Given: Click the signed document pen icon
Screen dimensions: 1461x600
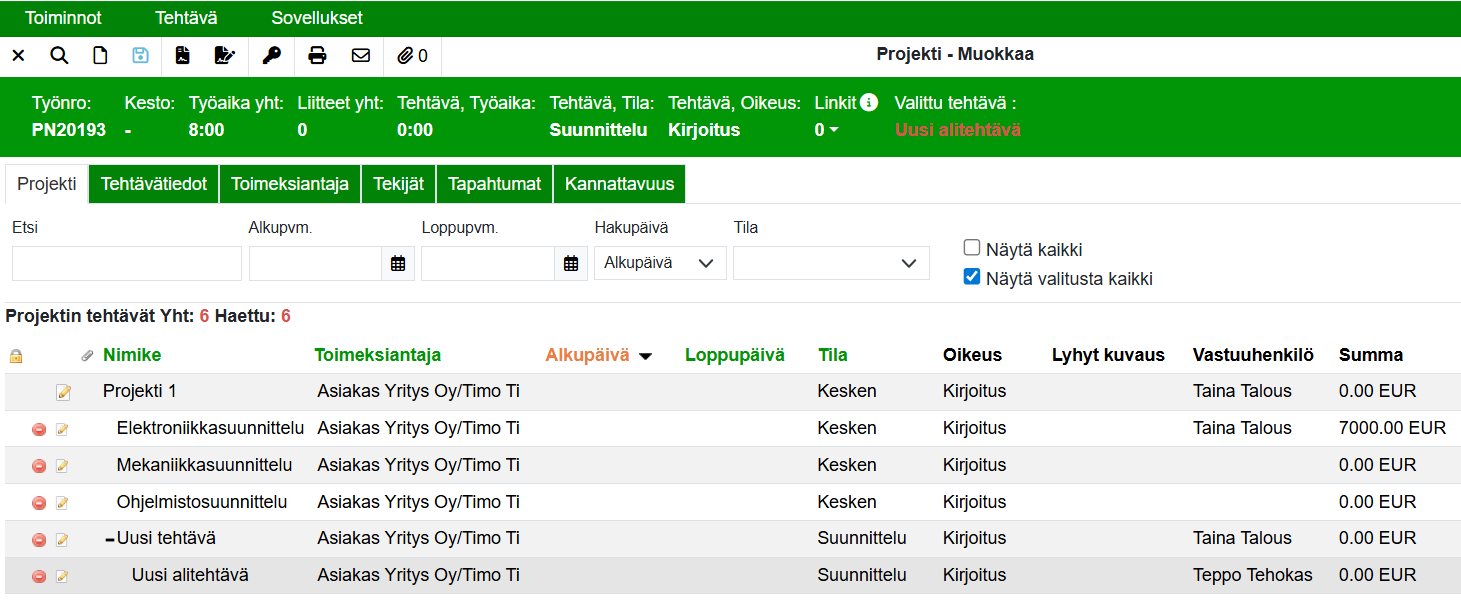Looking at the screenshot, I should (225, 56).
